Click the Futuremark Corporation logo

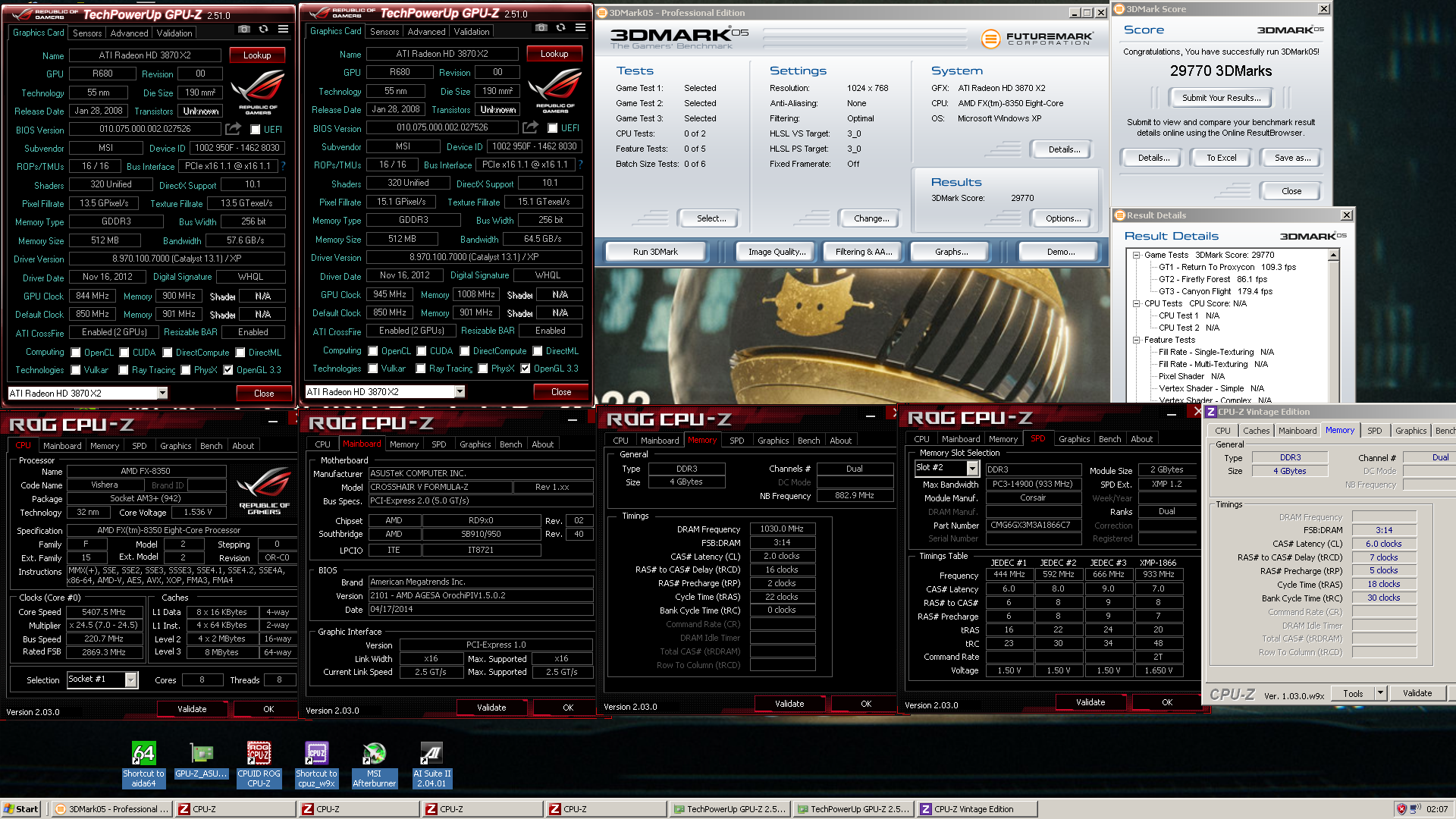1037,38
